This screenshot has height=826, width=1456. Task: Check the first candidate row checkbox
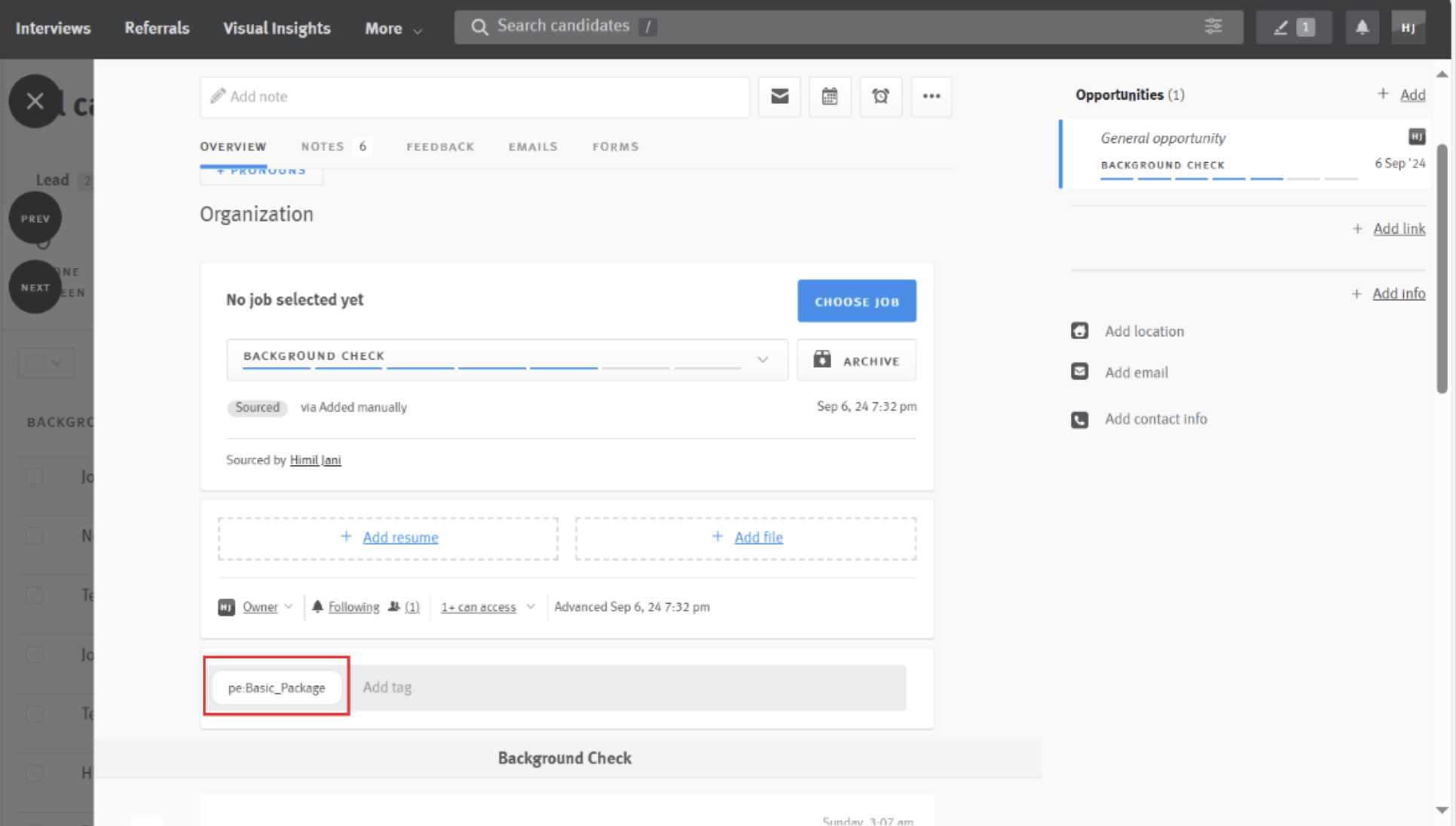[35, 476]
